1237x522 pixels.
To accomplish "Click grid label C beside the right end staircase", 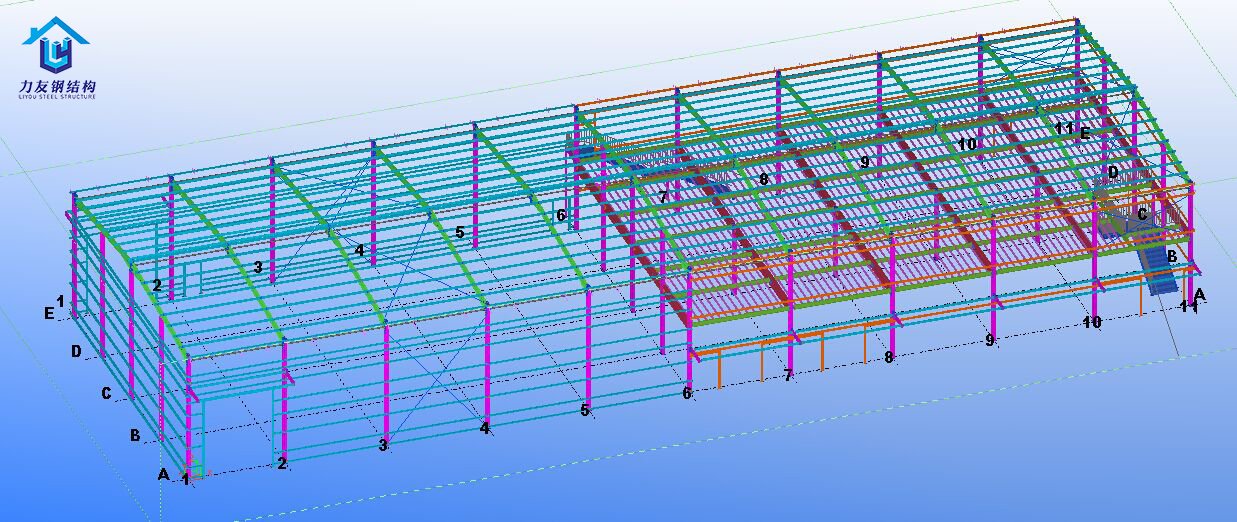I will coord(1142,213).
